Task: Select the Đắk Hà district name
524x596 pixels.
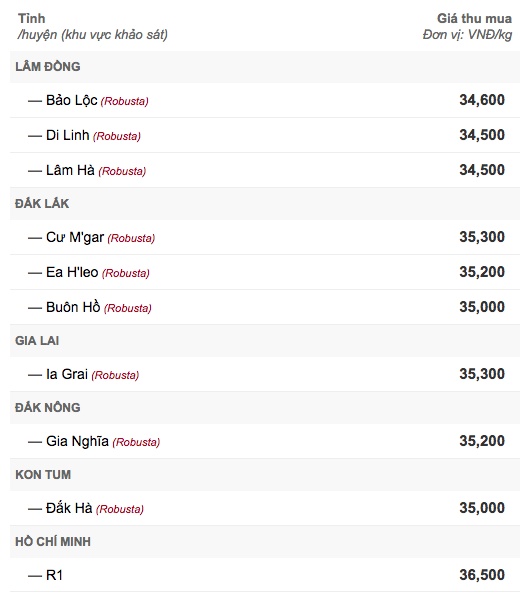Action: coord(69,508)
